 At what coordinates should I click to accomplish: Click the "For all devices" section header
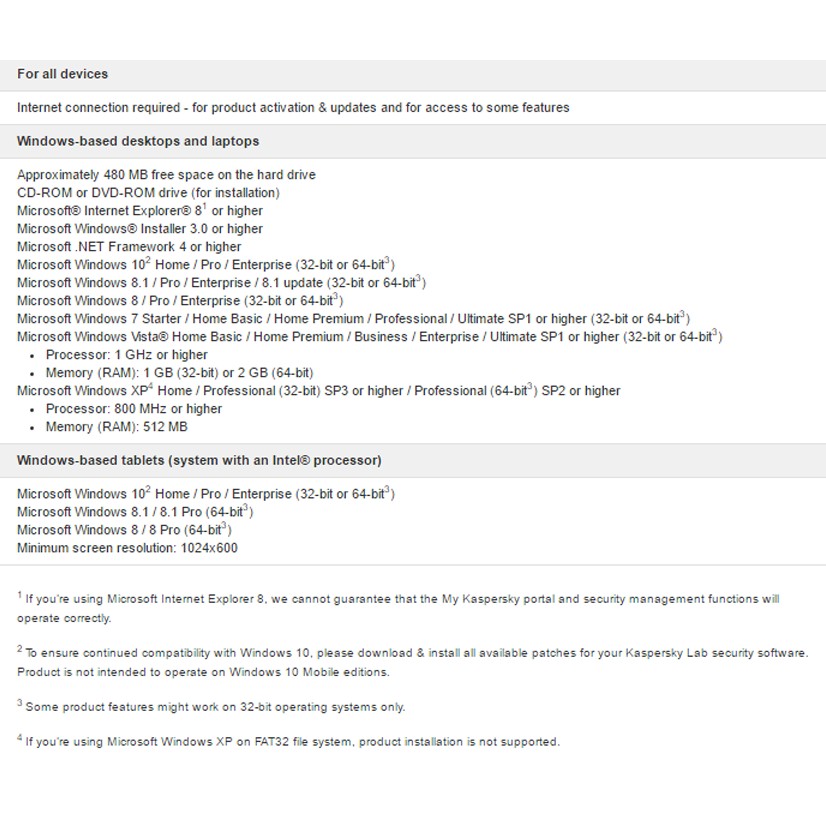62,74
